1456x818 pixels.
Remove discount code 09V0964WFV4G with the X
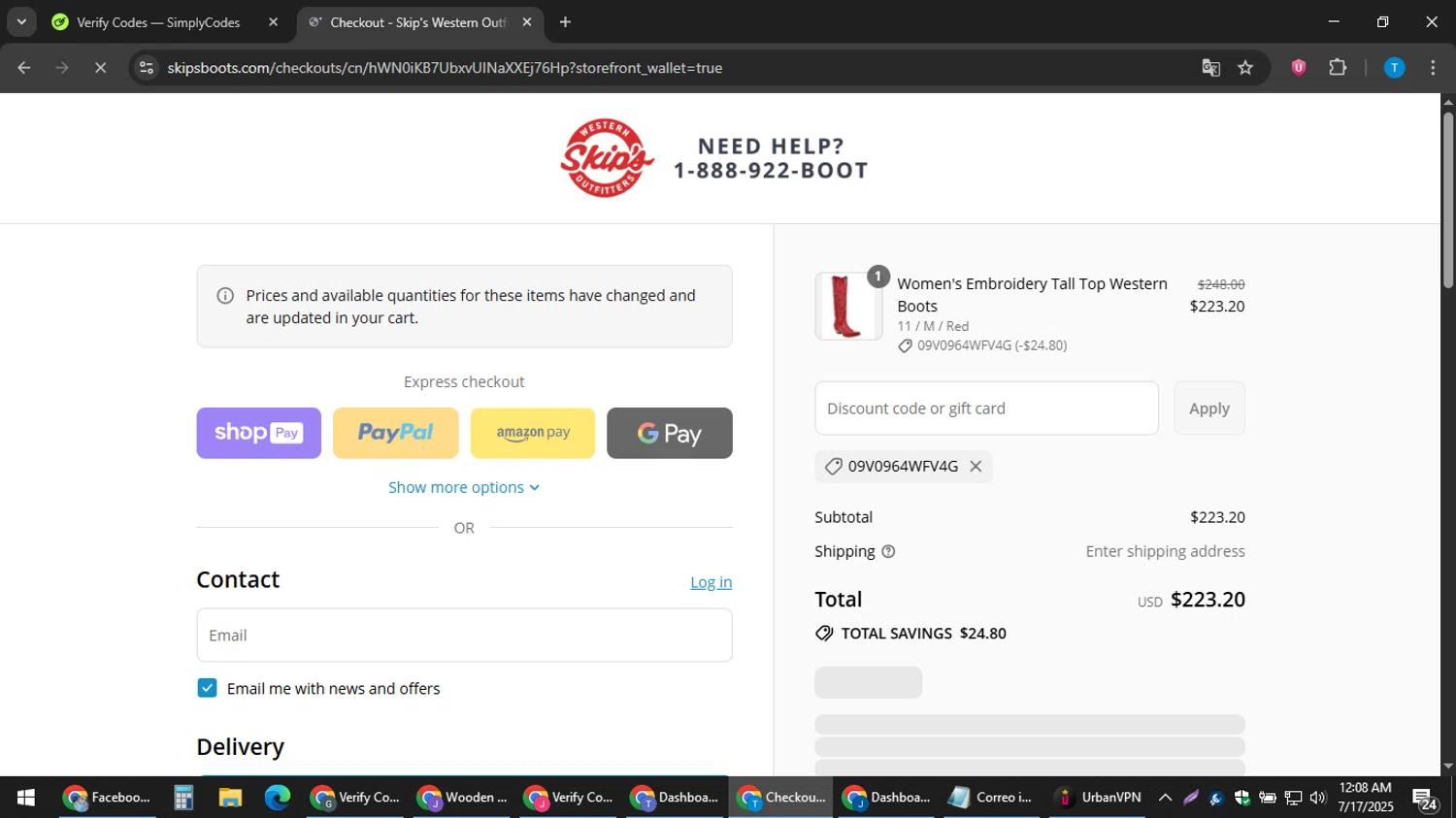point(976,467)
